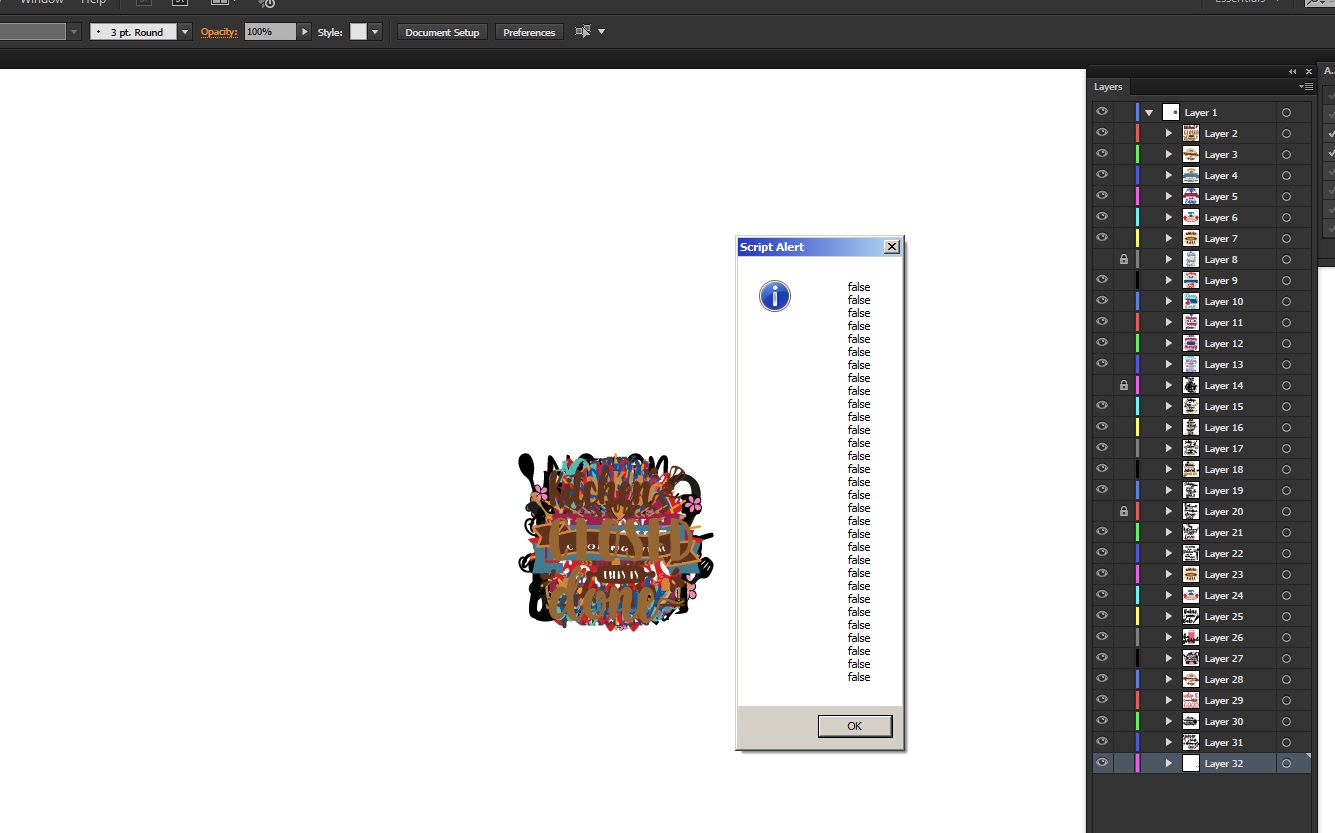Viewport: 1335px width, 833px height.
Task: Click OK in the Script Alert dialog
Action: tap(854, 726)
